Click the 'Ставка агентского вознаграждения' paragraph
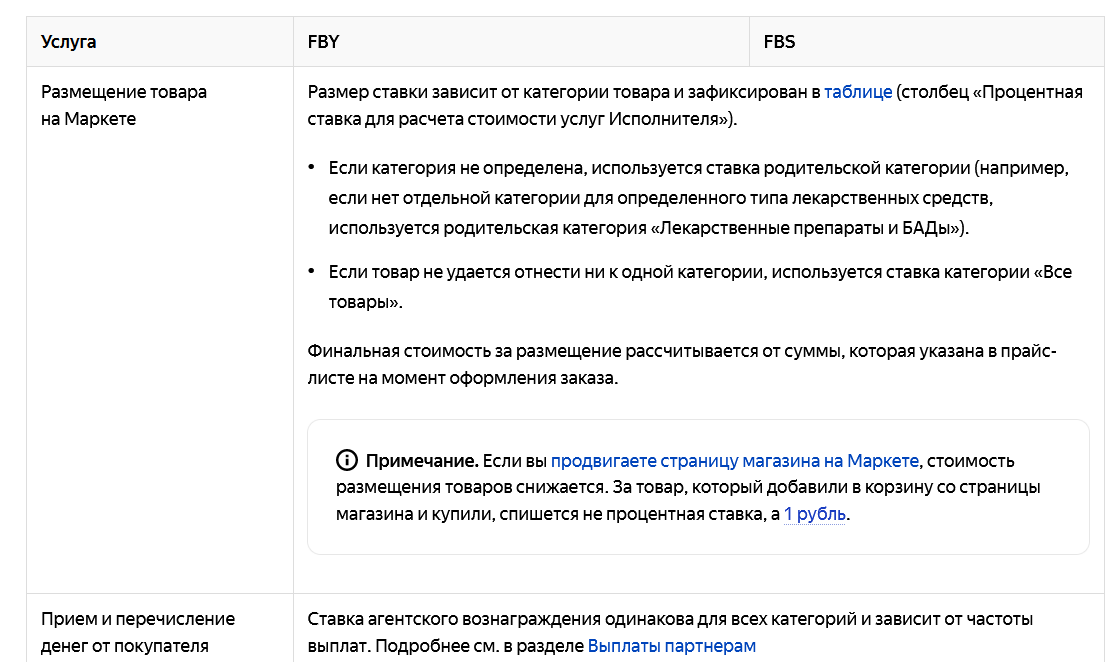 (x=670, y=633)
